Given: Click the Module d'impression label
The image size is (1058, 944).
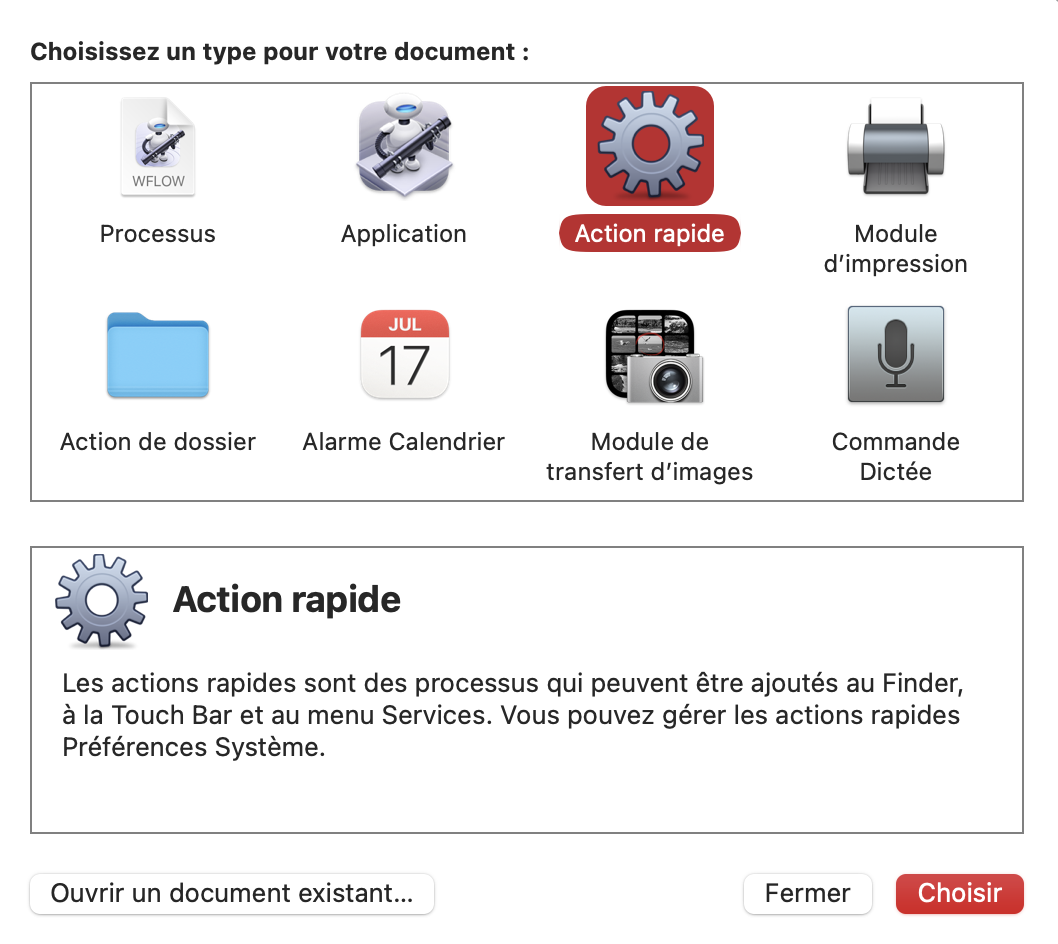Looking at the screenshot, I should 896,249.
